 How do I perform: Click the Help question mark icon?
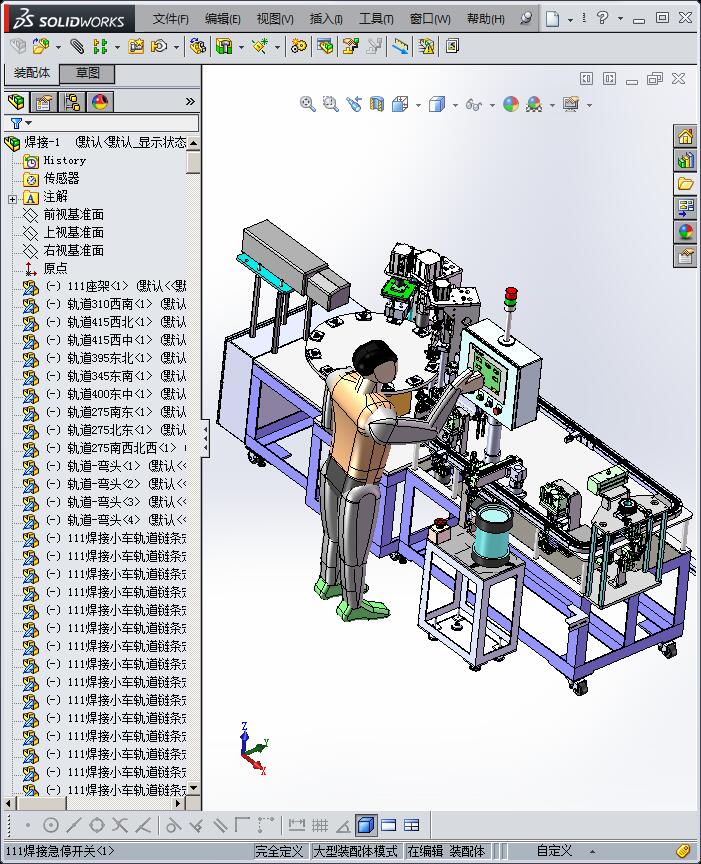point(602,18)
